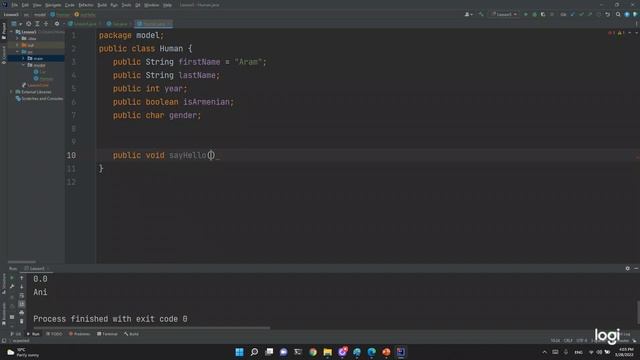Open the user account icon in toolbar
This screenshot has height=360, width=640.
pos(468,14)
